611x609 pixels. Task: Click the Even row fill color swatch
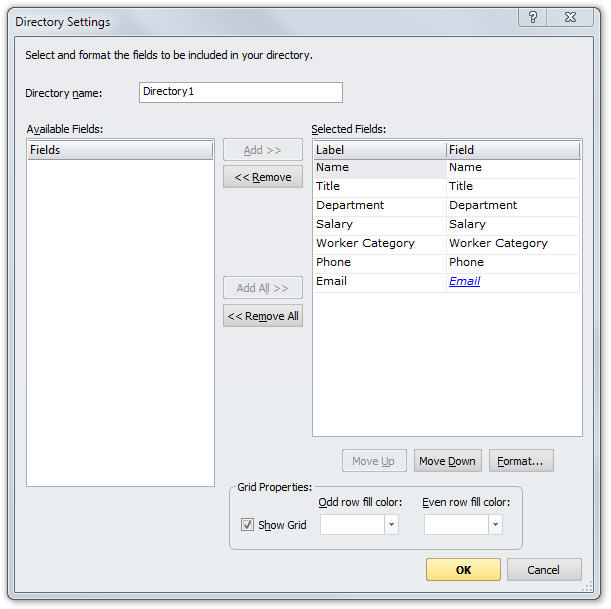coord(456,525)
